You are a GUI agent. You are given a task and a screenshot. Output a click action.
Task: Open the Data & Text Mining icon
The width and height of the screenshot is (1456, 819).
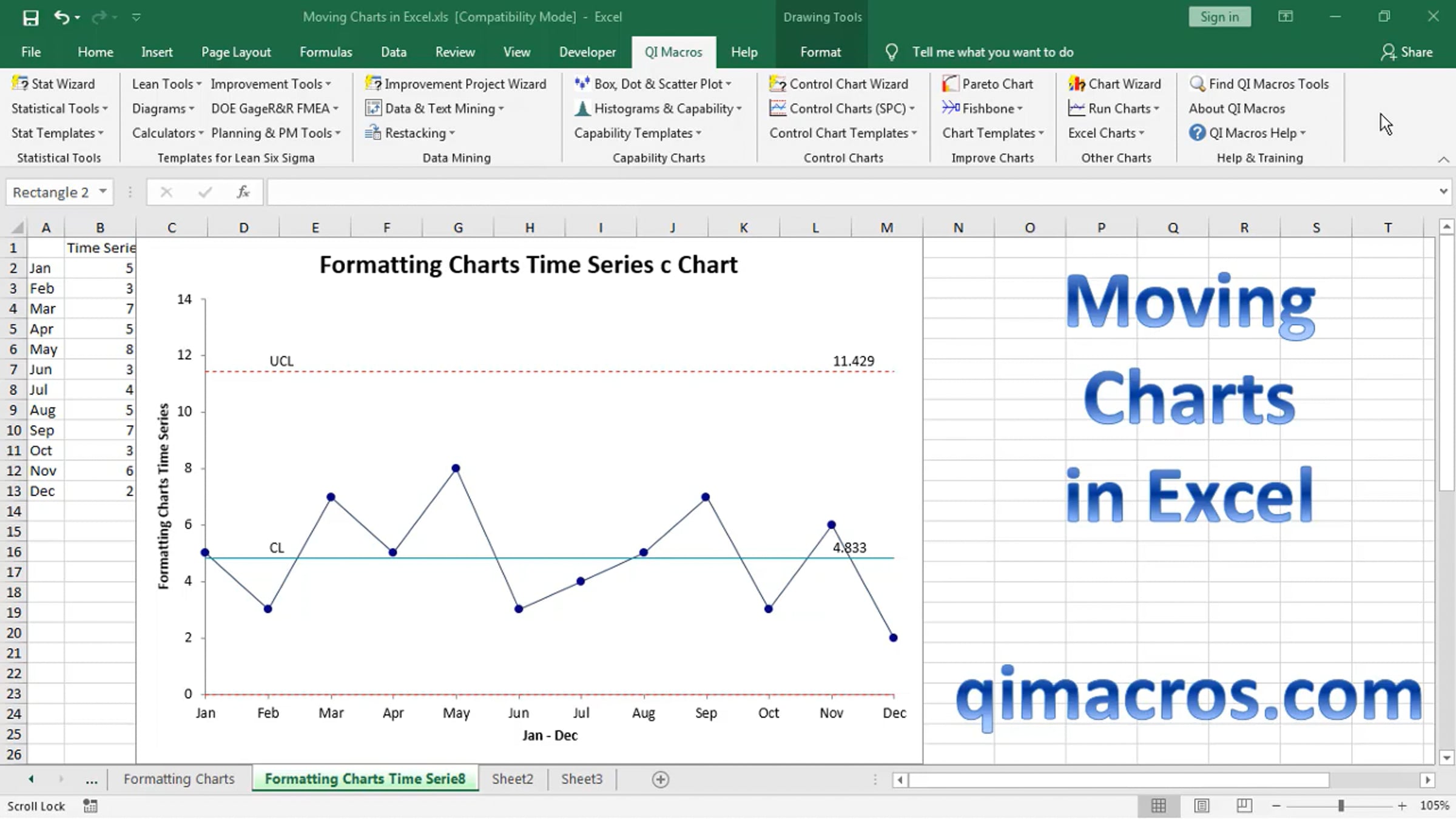(373, 109)
